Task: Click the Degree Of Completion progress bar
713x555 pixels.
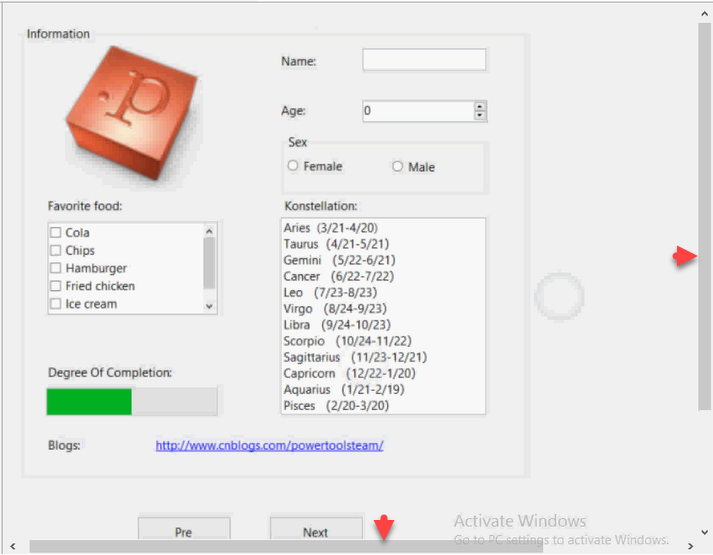Action: click(x=132, y=401)
